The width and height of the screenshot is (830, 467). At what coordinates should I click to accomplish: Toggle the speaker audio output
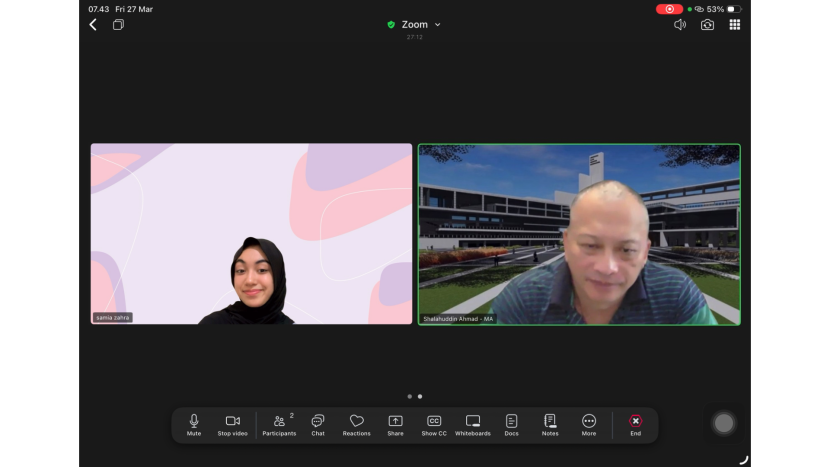click(x=680, y=25)
